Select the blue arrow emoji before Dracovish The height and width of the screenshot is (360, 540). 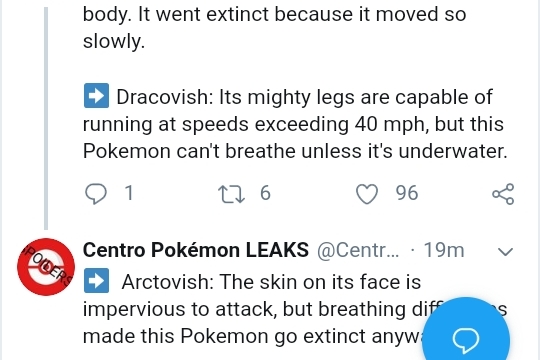(x=96, y=95)
